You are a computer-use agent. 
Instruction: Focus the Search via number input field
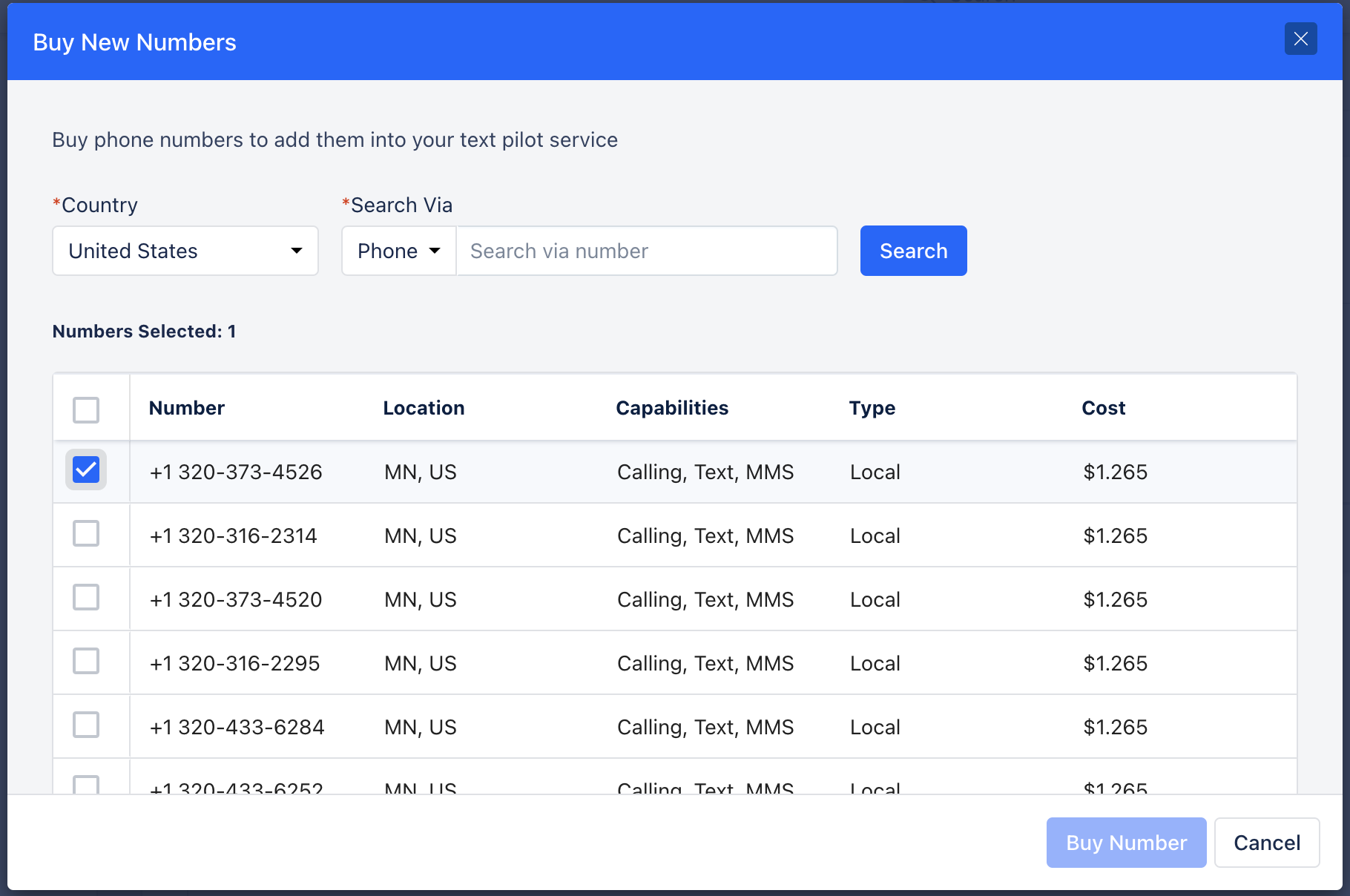click(x=647, y=251)
